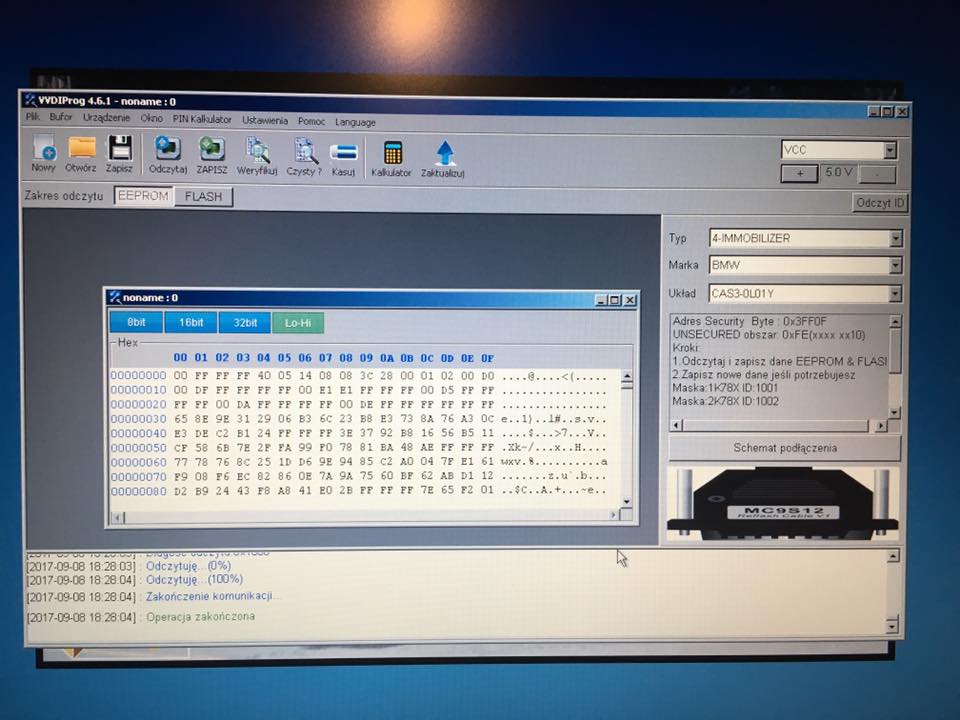Toggle the Lo-Hi byte order button
This screenshot has height=720, width=960.
(298, 323)
